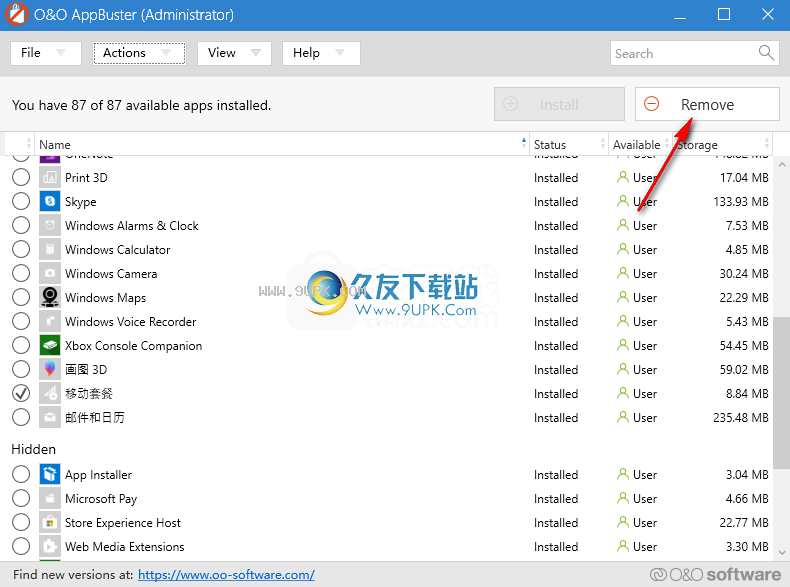Viewport: 790px width, 587px height.
Task: Open the View dropdown menu
Action: tap(234, 53)
